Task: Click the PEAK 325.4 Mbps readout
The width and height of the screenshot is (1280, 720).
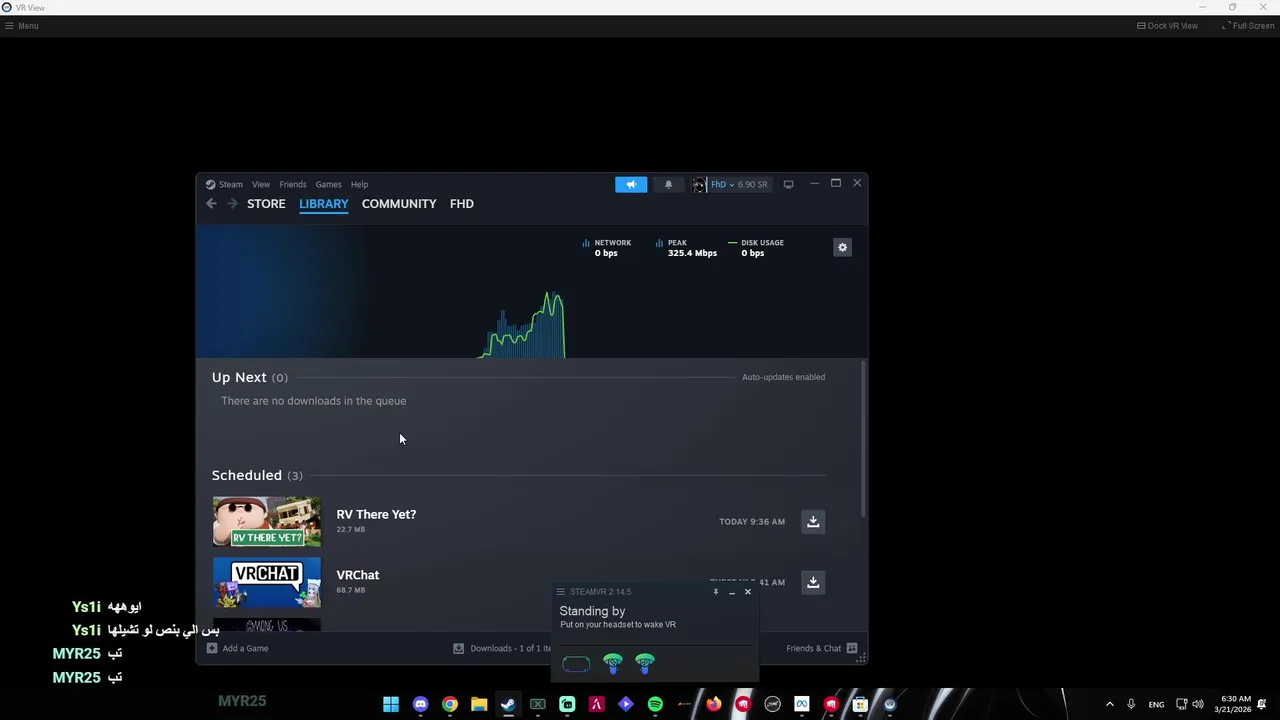Action: [686, 248]
